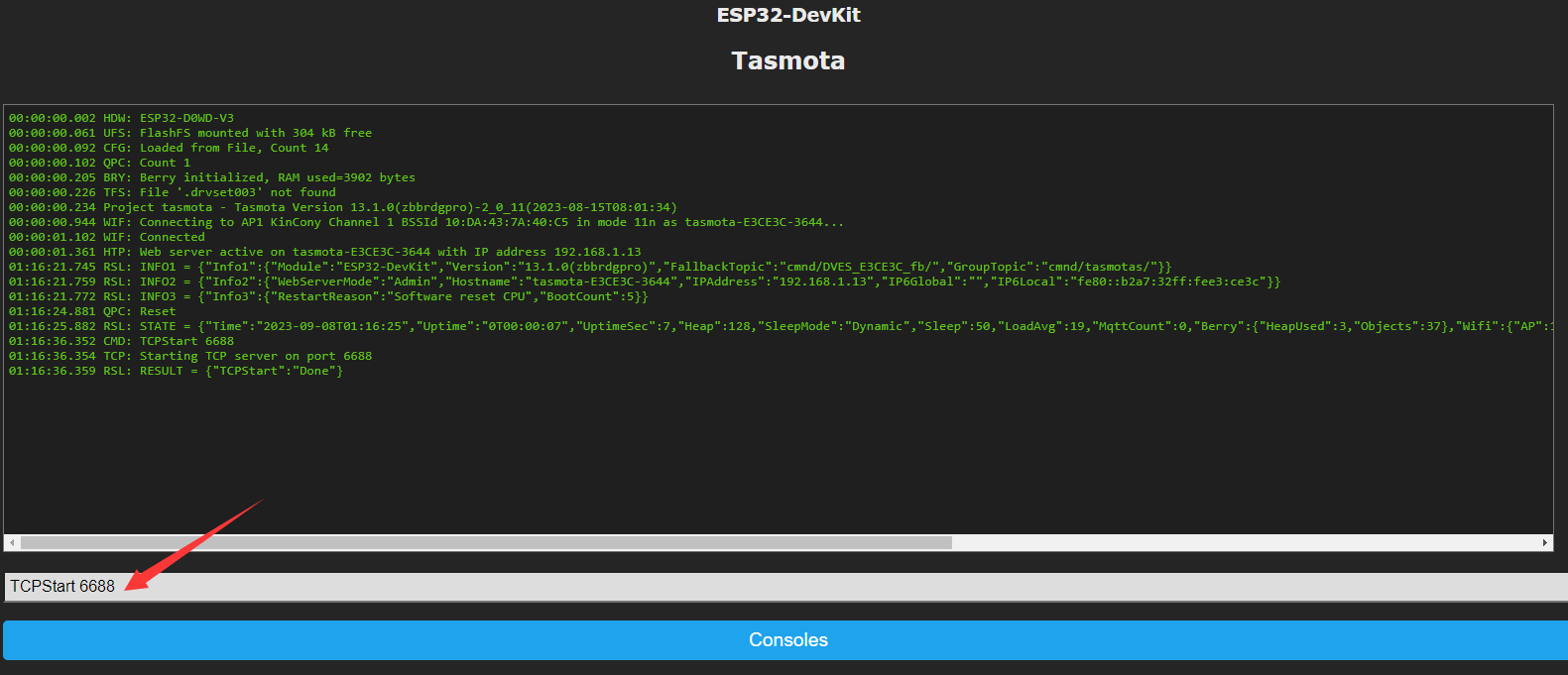Image resolution: width=1568 pixels, height=675 pixels.
Task: Click the HDW: ESP32-D0WD-V3 log line
Action: coord(121,118)
